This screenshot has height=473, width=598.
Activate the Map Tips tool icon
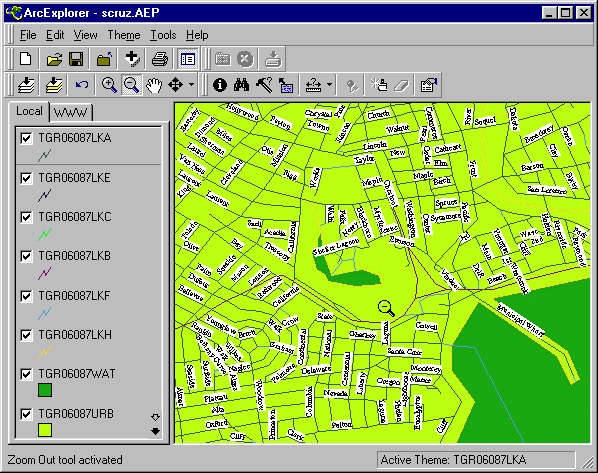pyautogui.click(x=286, y=85)
